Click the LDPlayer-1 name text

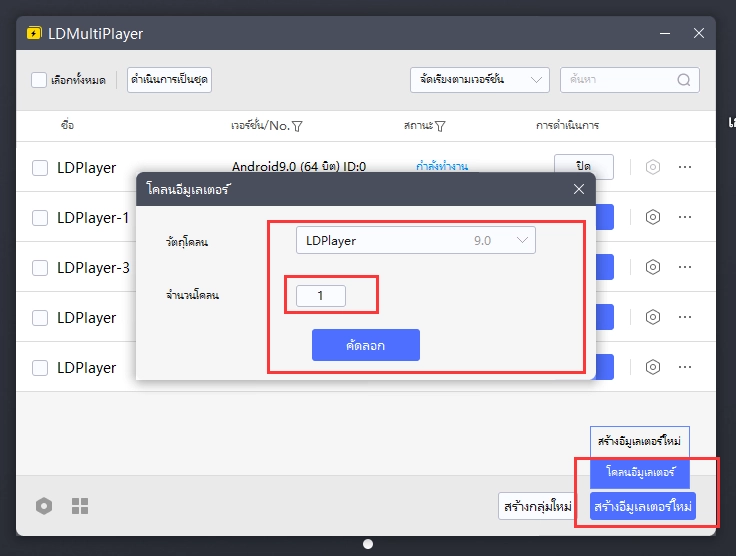pos(93,218)
